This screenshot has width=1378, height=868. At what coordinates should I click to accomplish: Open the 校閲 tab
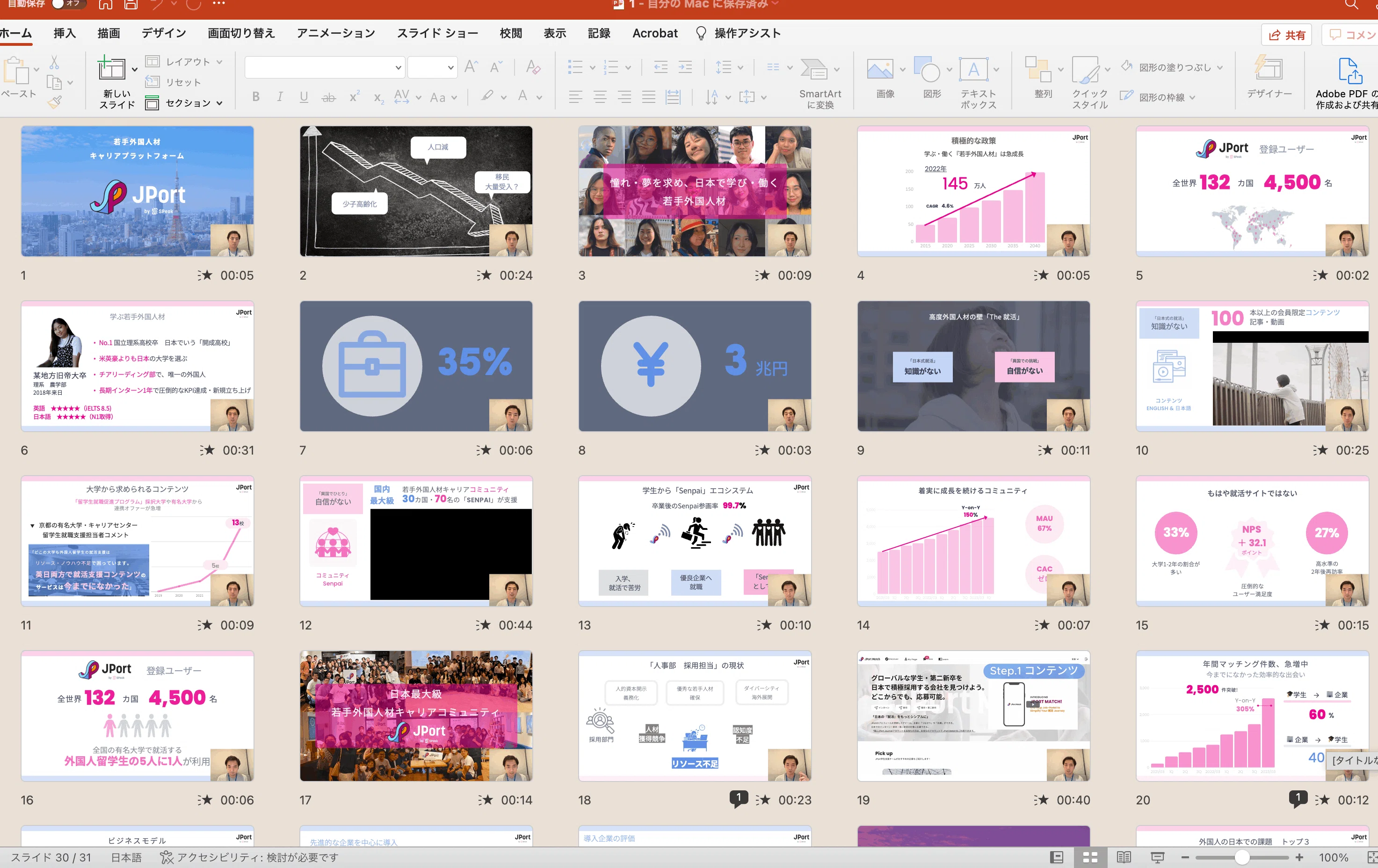point(510,33)
